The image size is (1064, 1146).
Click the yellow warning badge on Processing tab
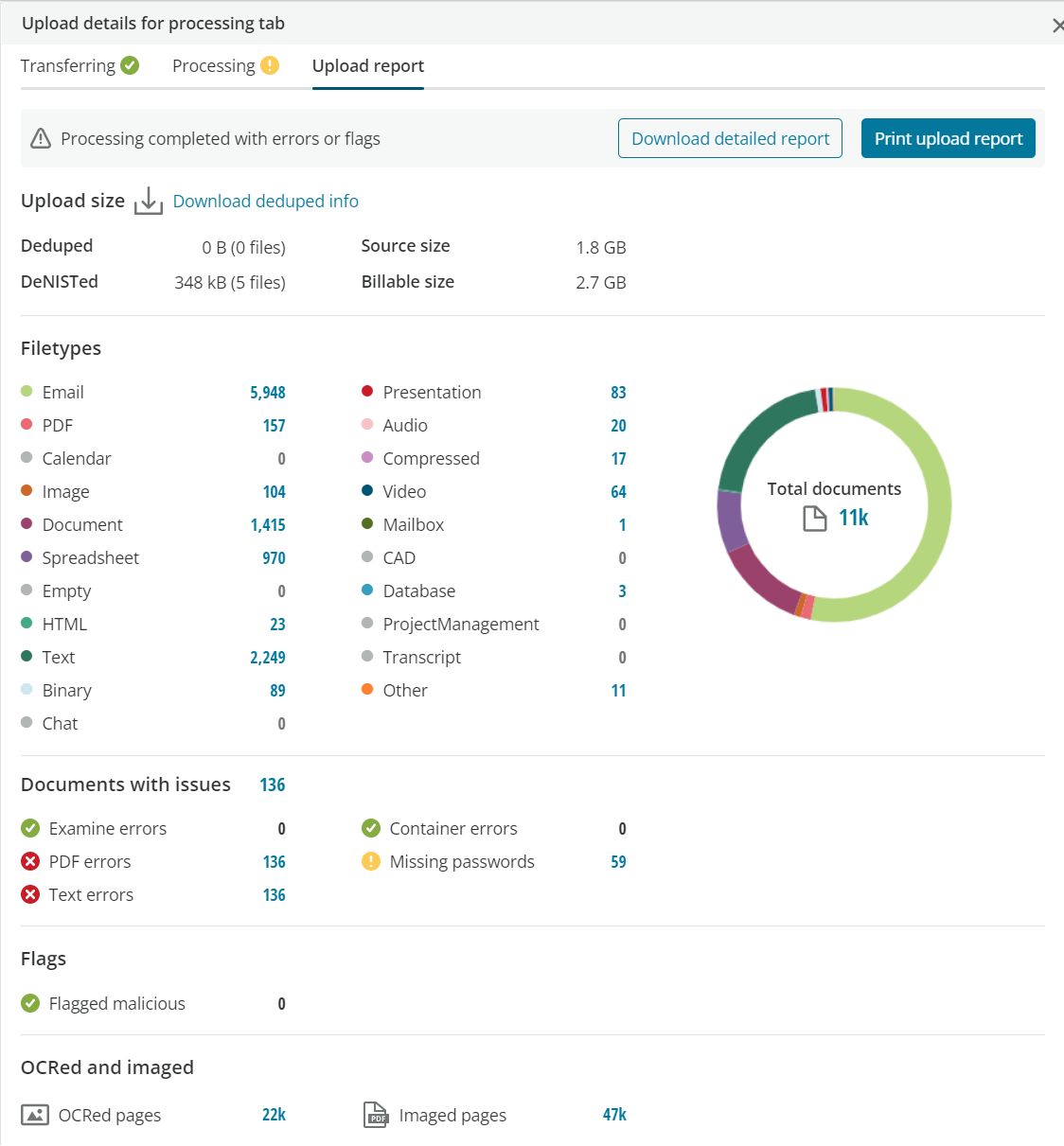271,65
